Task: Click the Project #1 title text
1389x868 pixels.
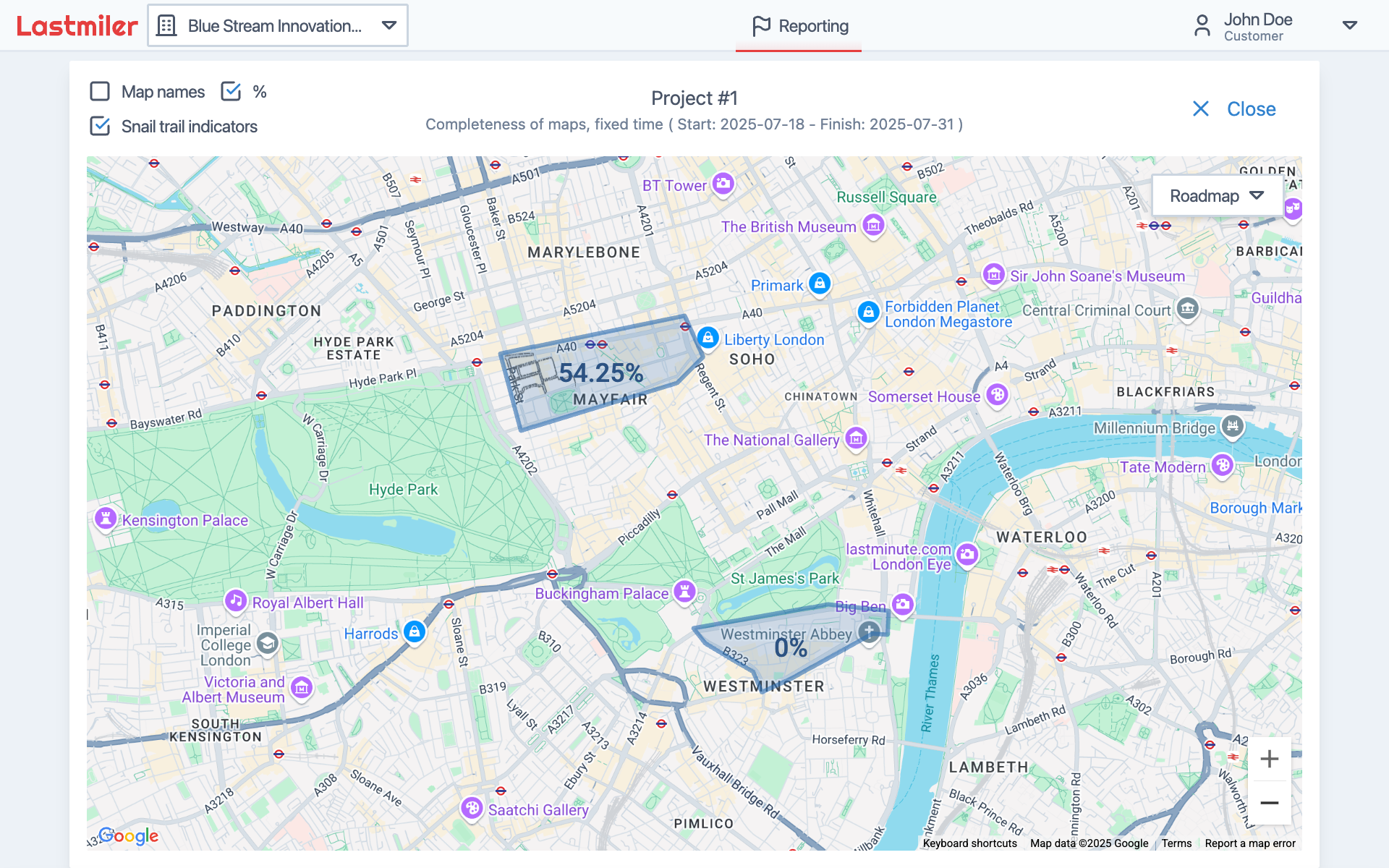Action: (x=694, y=98)
